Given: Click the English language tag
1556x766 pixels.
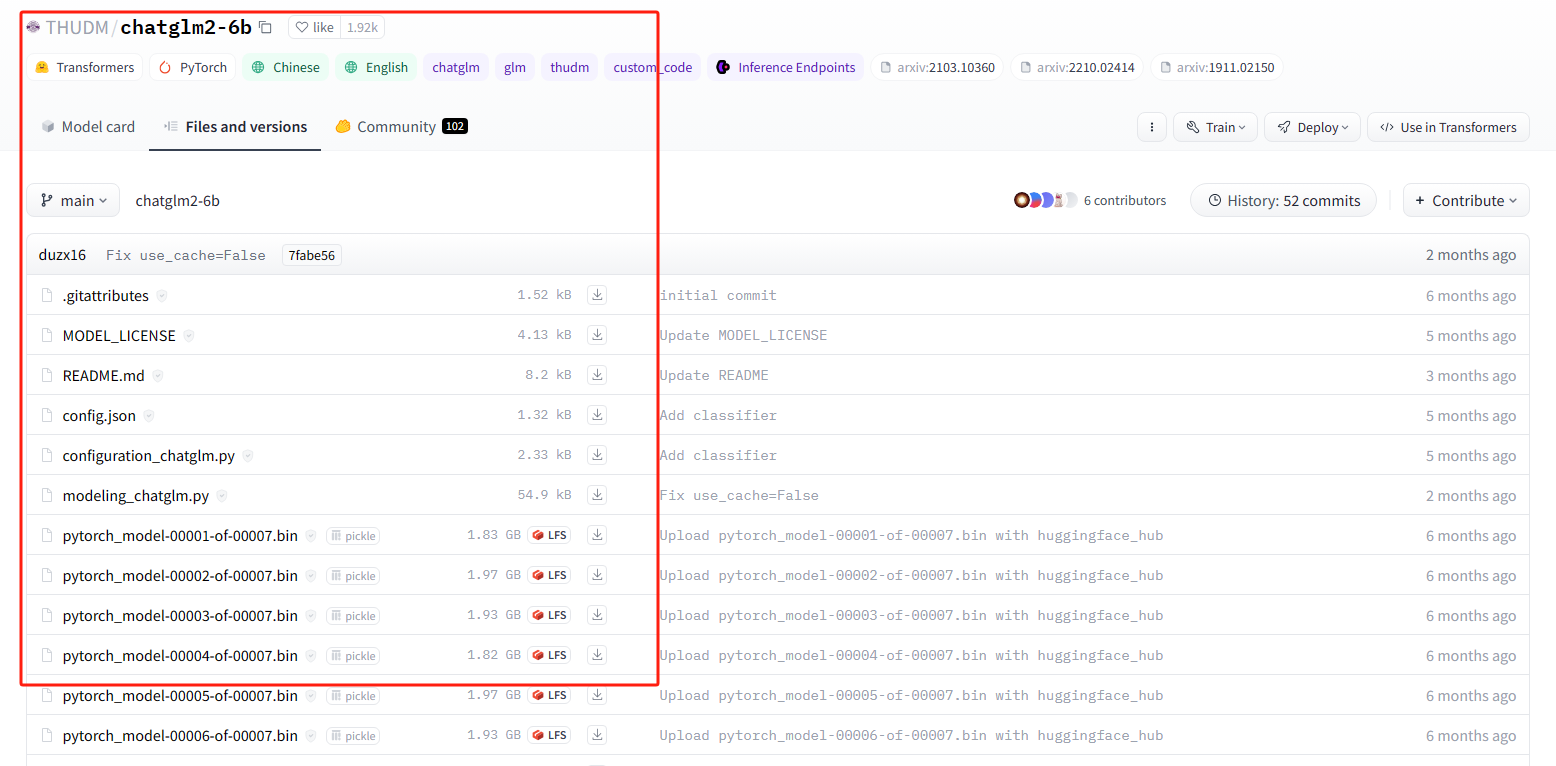Looking at the screenshot, I should click(376, 67).
